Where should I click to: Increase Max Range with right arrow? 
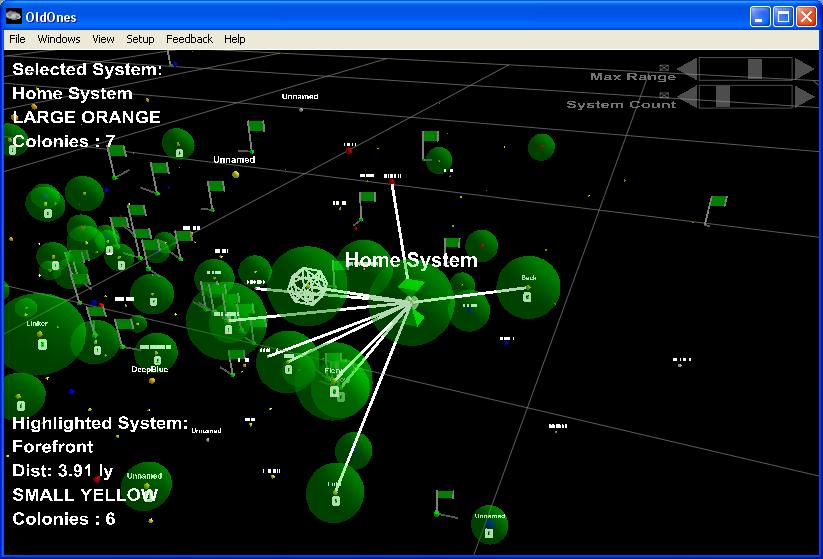805,69
